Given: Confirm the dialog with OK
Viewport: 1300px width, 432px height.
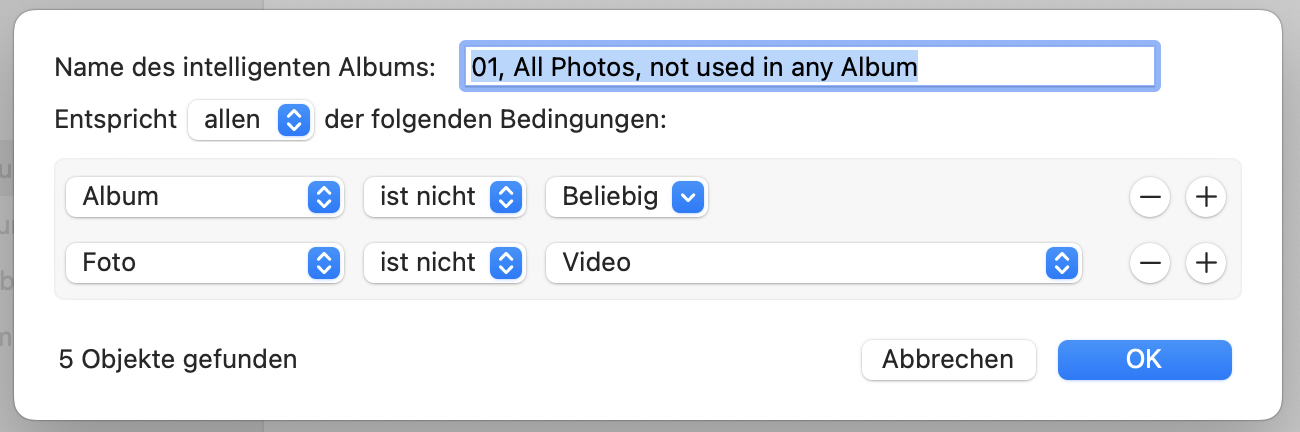Looking at the screenshot, I should click(1144, 359).
